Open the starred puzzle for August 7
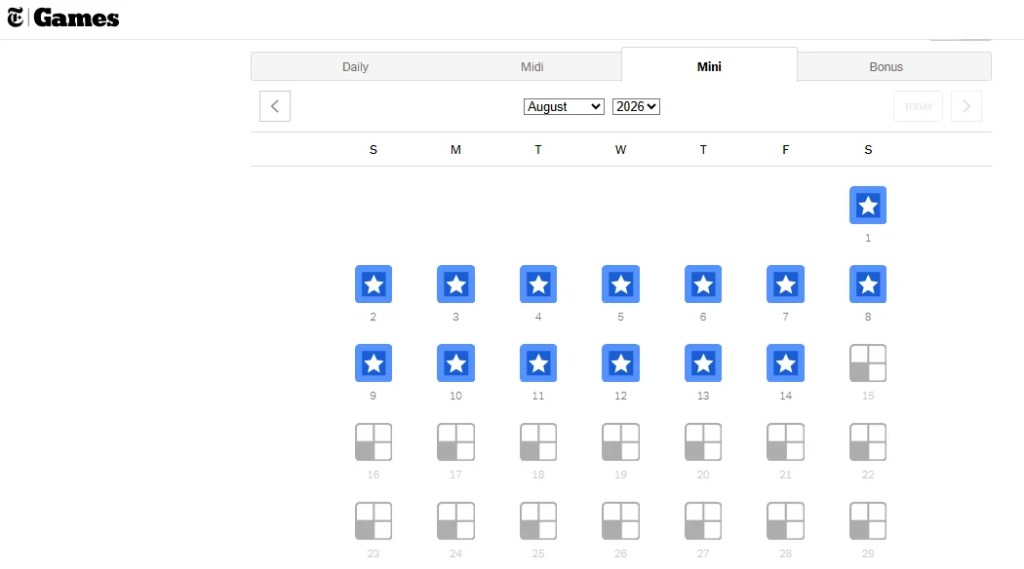The image size is (1024, 569). pos(785,284)
